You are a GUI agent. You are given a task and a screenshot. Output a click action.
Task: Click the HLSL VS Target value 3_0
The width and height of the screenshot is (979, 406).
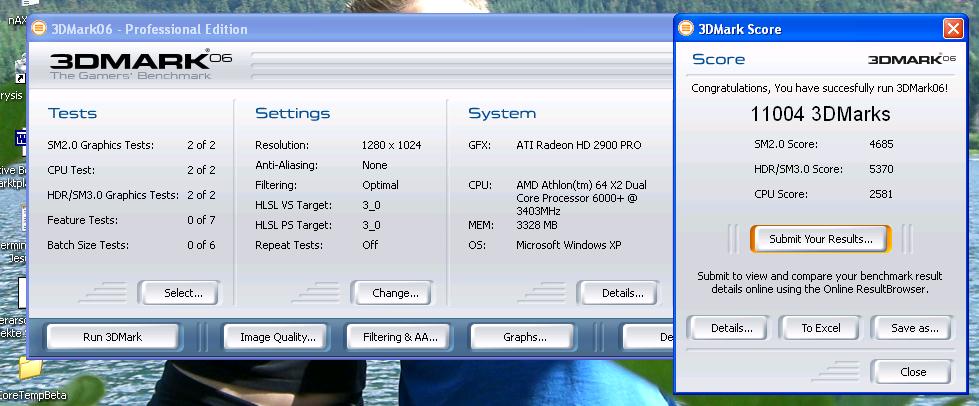coord(371,205)
